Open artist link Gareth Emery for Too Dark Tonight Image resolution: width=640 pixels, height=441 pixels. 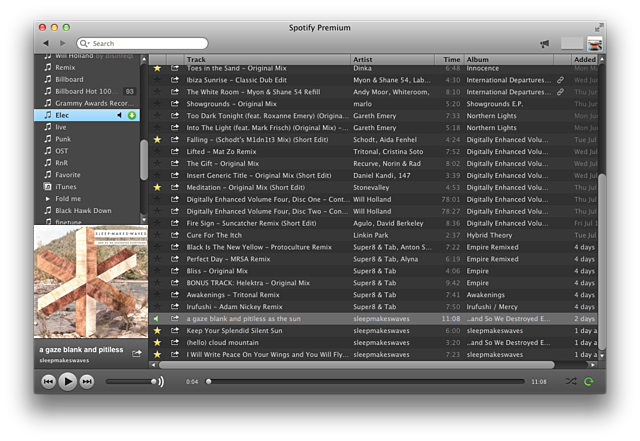point(375,116)
